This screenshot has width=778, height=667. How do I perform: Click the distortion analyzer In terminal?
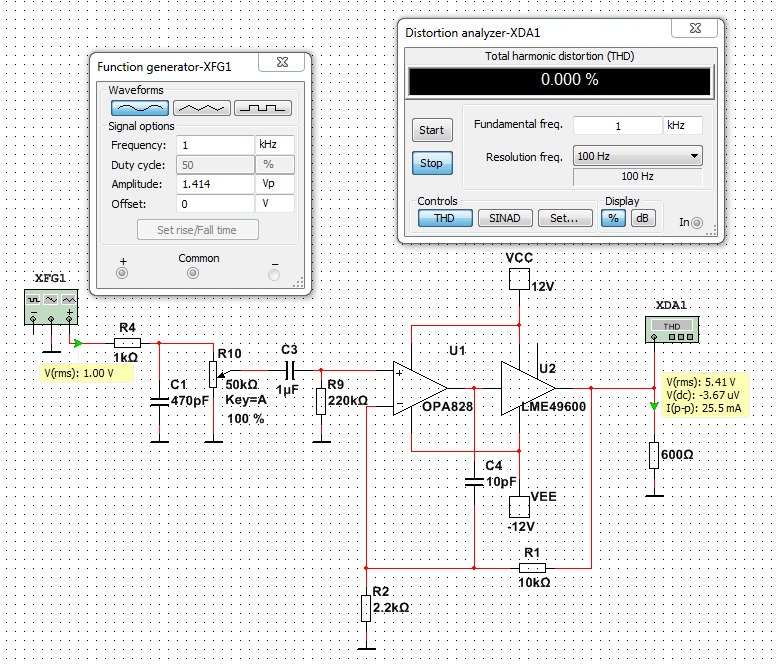pyautogui.click(x=697, y=223)
